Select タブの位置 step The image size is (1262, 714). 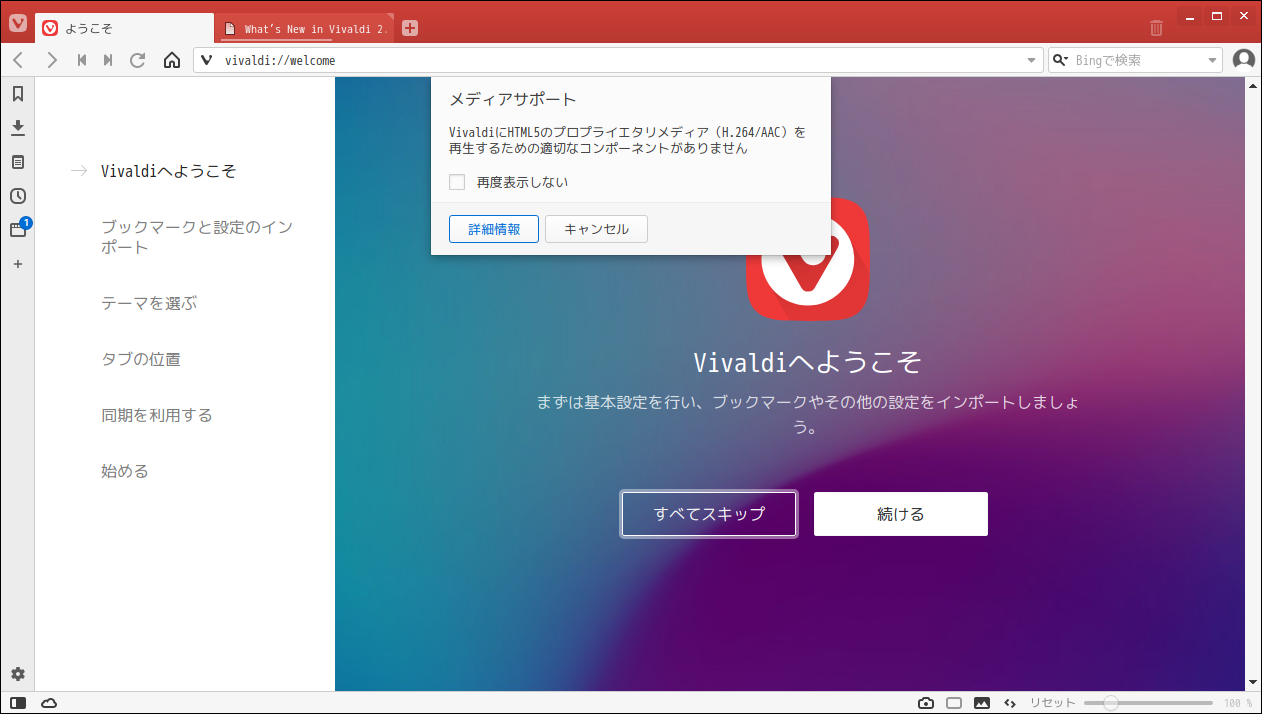pos(141,359)
